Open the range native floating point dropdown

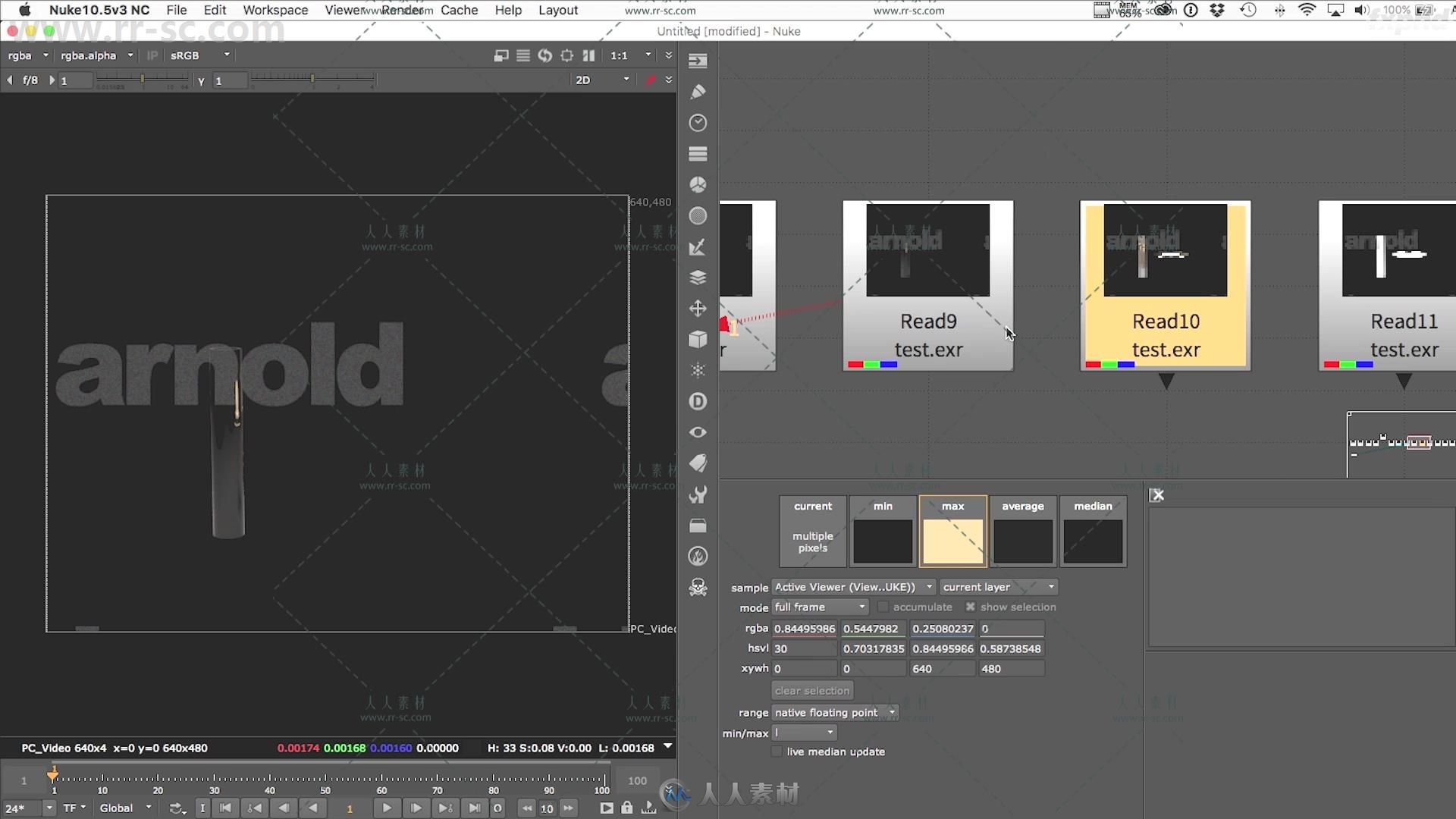[x=835, y=712]
